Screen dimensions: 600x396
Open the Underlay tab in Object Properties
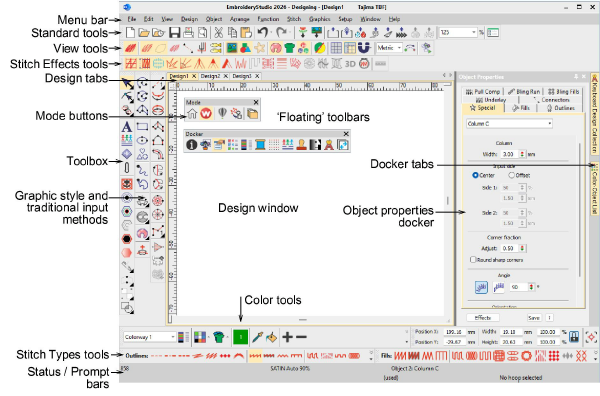pyautogui.click(x=491, y=100)
